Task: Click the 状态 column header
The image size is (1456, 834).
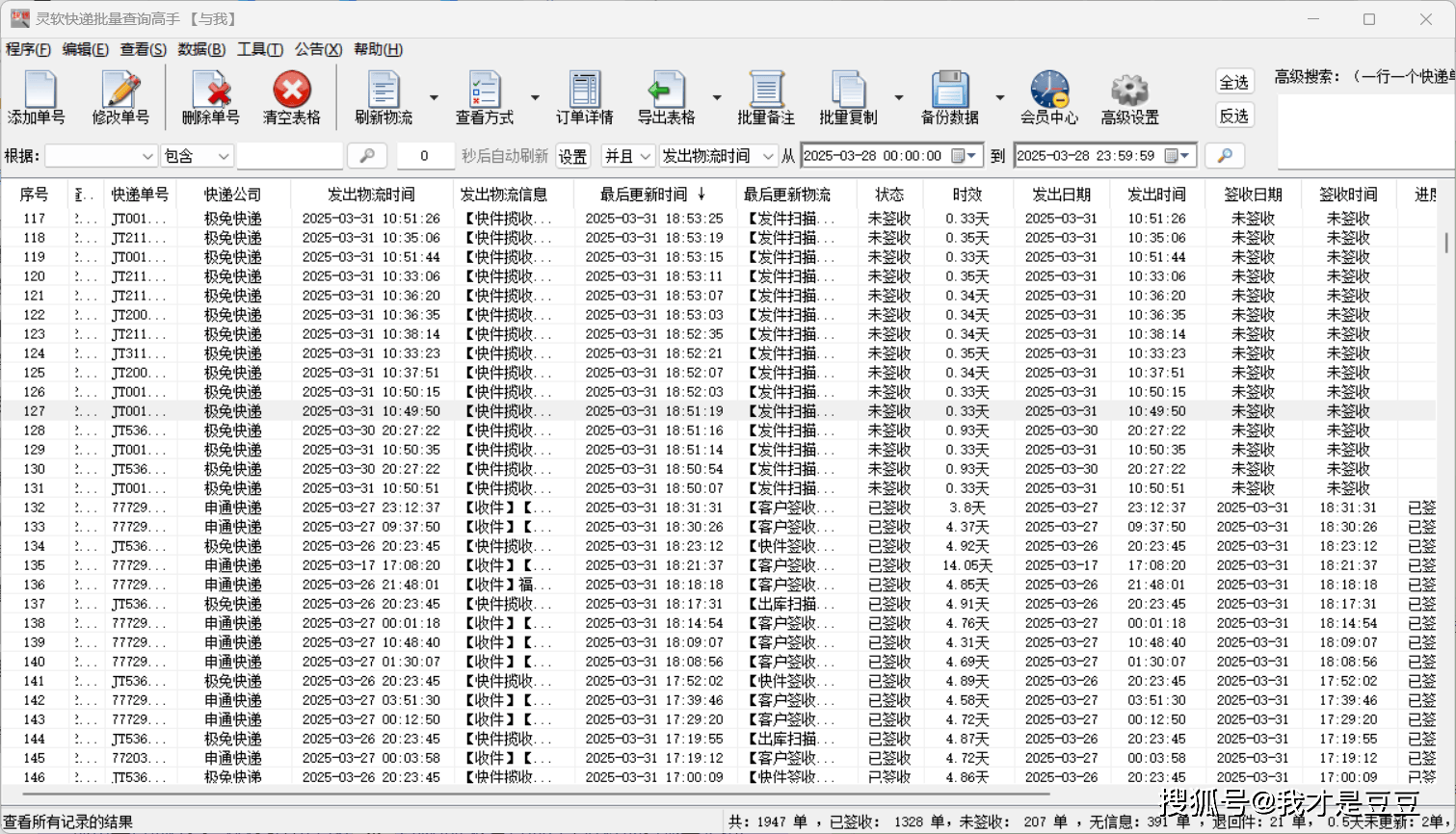Action: point(889,195)
